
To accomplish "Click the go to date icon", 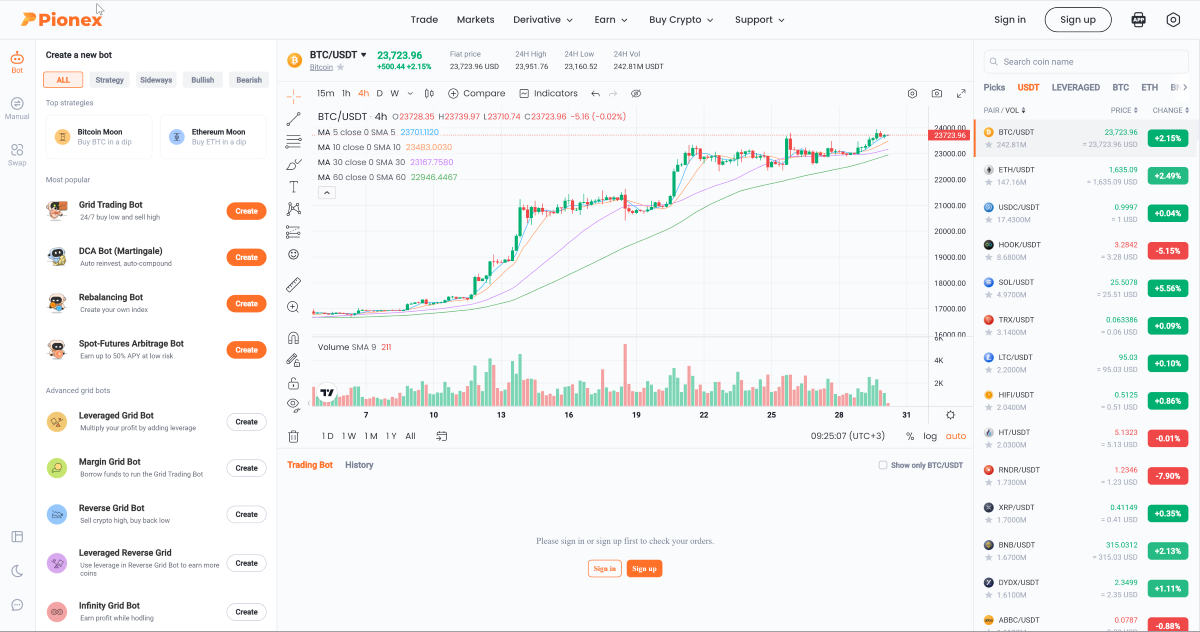I will point(441,436).
